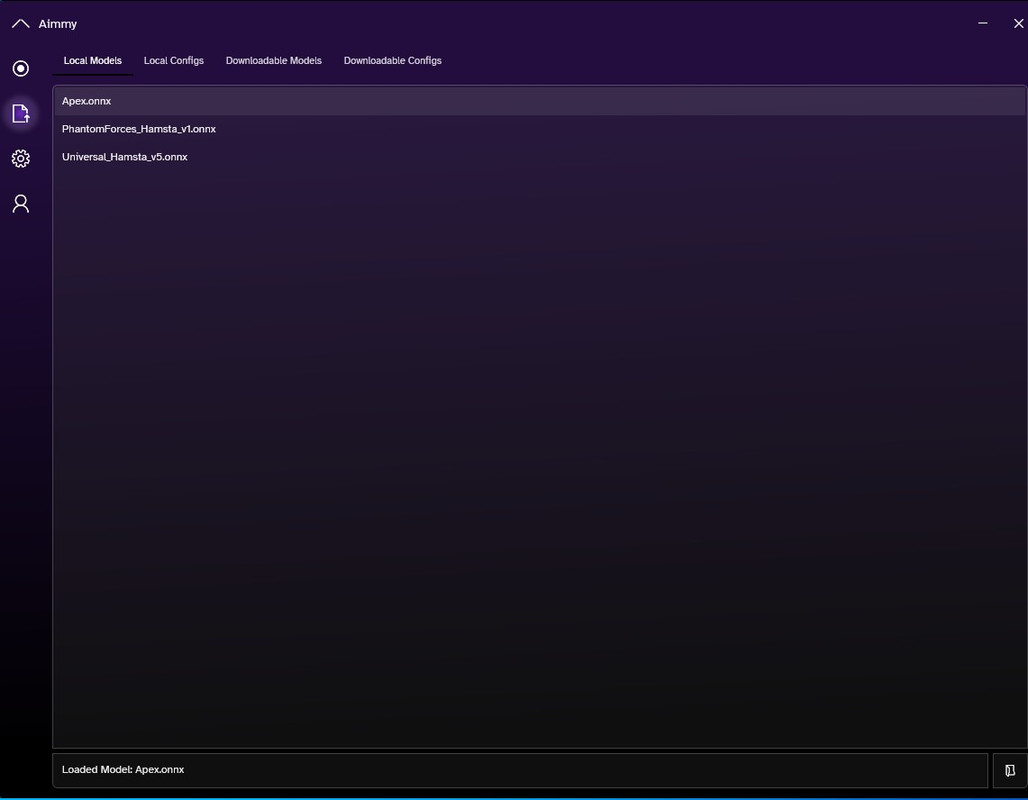Open the settings gear sidebar icon
Image resolution: width=1028 pixels, height=800 pixels.
tap(20, 159)
